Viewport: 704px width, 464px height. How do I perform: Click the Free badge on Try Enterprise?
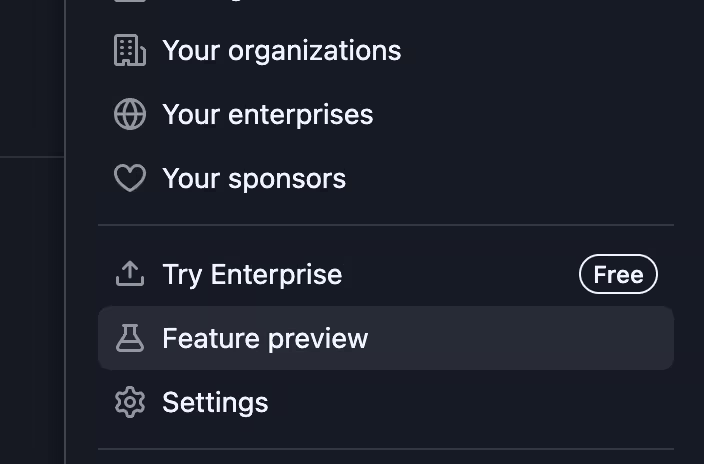point(618,274)
